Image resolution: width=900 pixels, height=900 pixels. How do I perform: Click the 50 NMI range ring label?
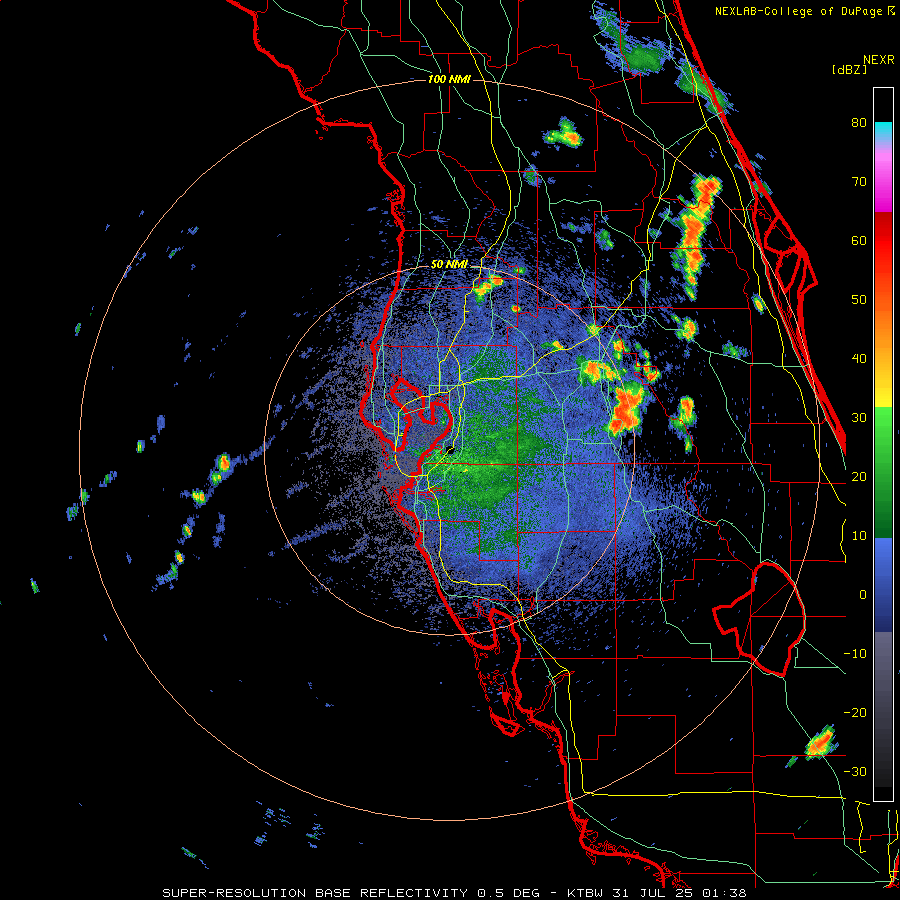coord(449,265)
